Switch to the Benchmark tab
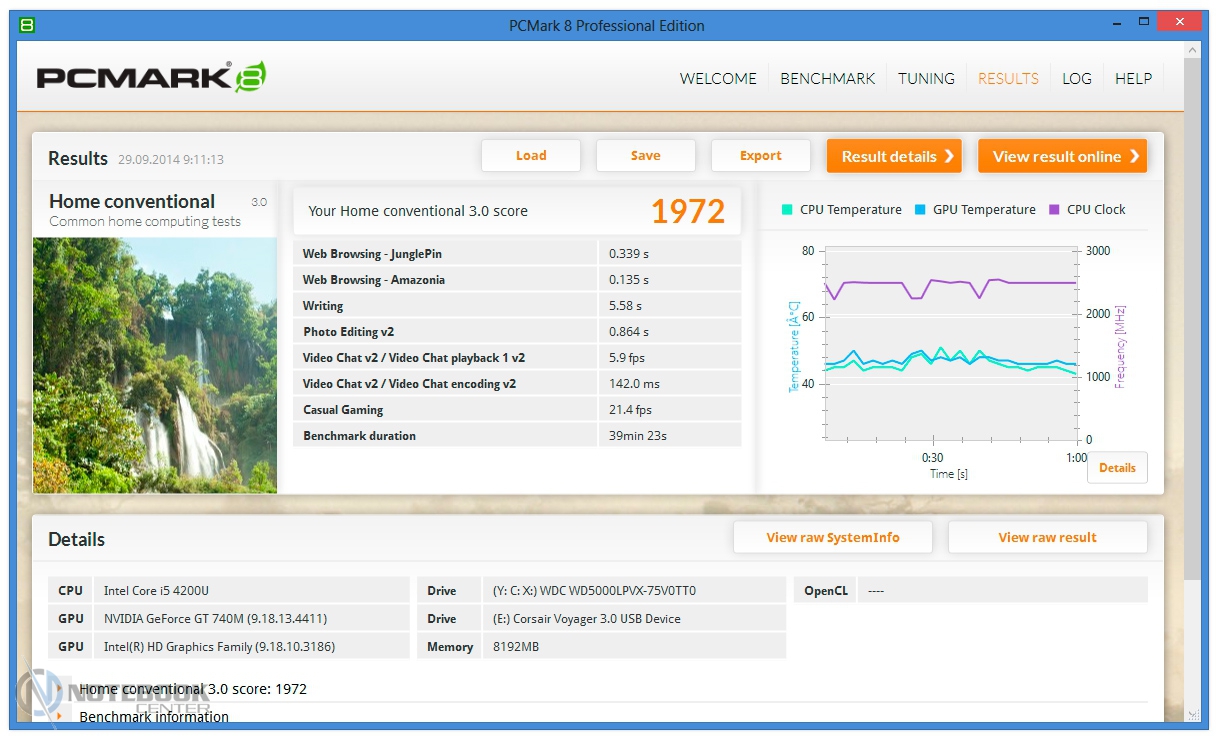Image resolution: width=1220 pixels, height=740 pixels. click(x=827, y=78)
